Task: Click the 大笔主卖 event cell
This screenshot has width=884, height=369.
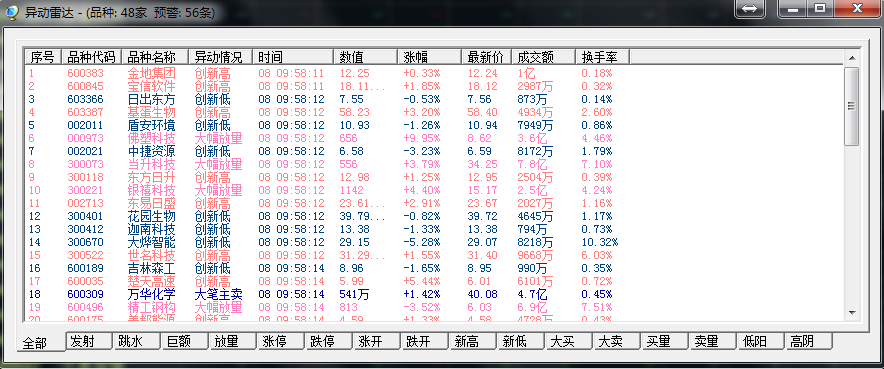Action: [x=218, y=294]
